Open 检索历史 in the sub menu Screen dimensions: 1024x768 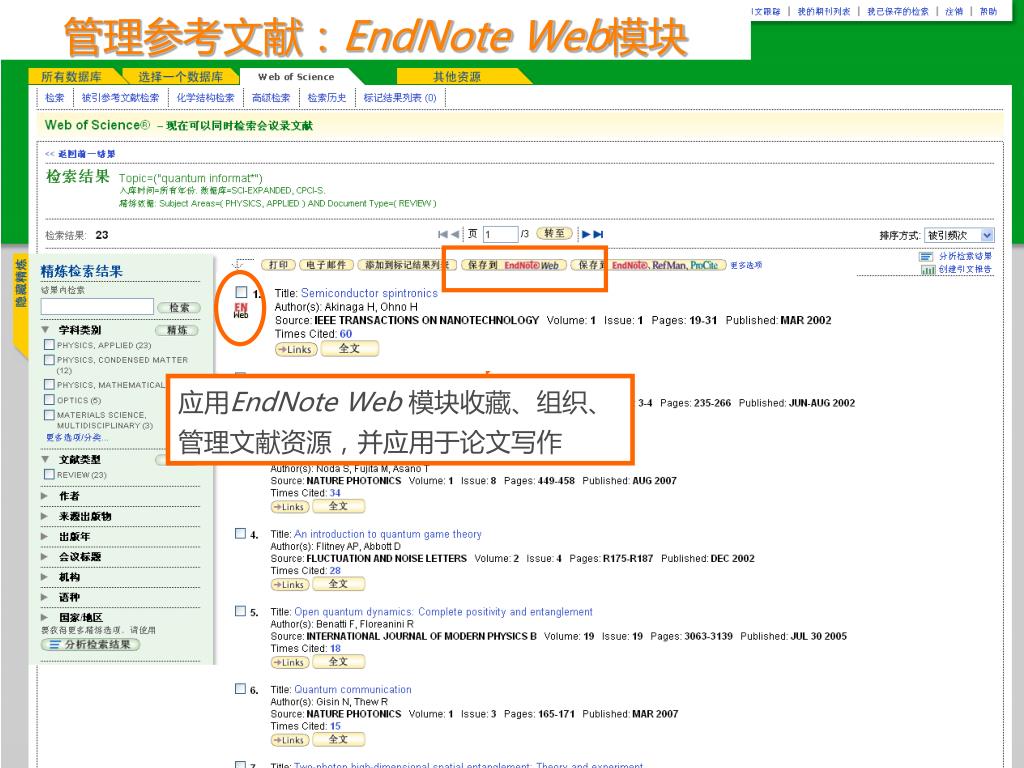pos(327,98)
